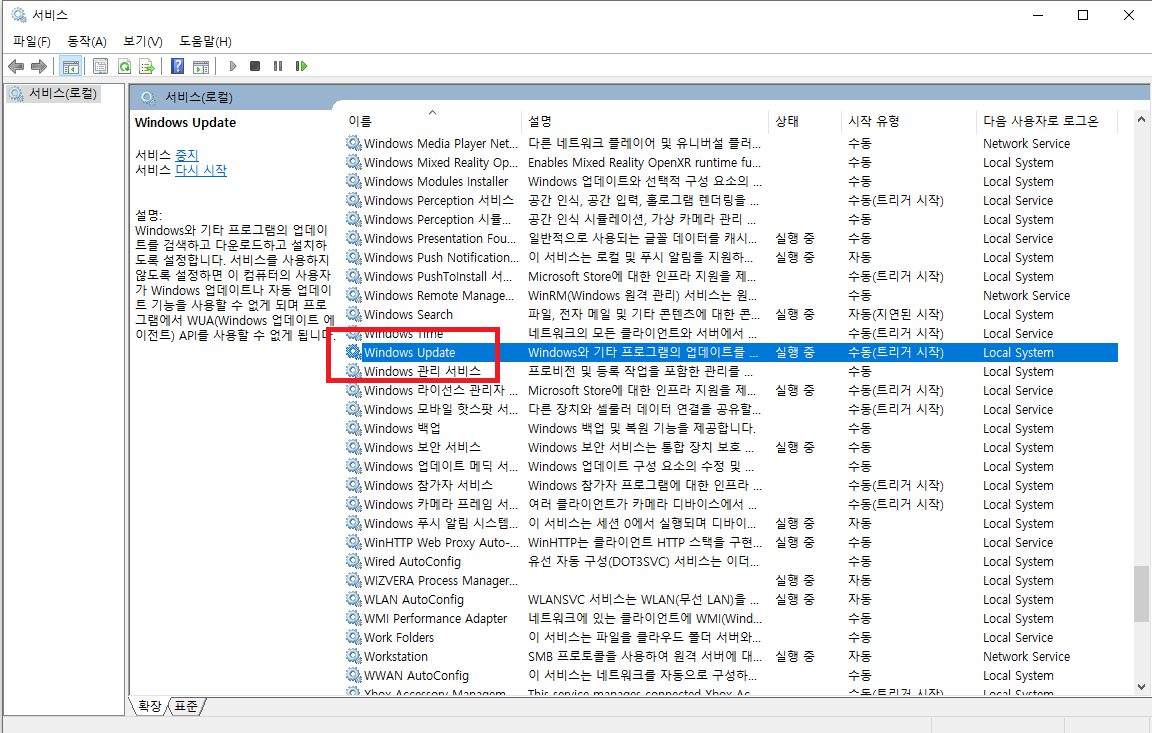Click the 중지 link to stop the service
This screenshot has height=733, width=1152.
tap(187, 155)
